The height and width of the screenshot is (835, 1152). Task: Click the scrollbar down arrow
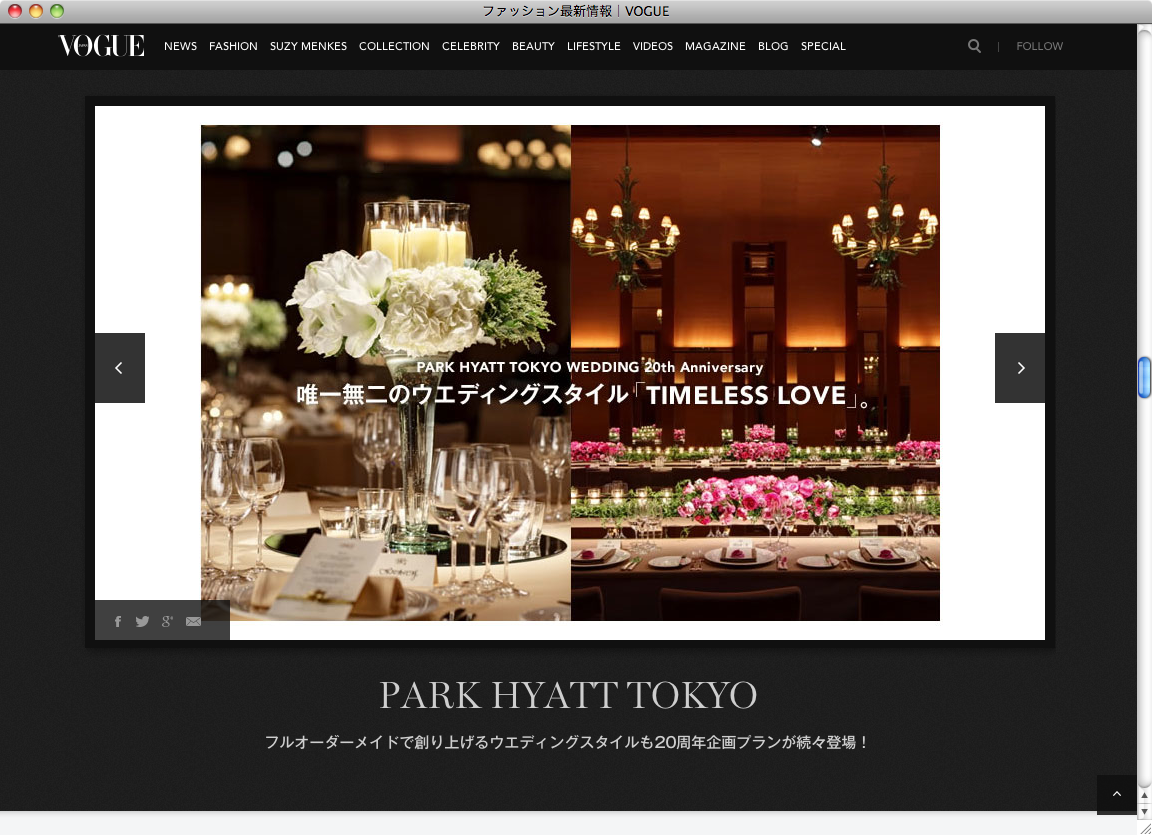point(1144,811)
